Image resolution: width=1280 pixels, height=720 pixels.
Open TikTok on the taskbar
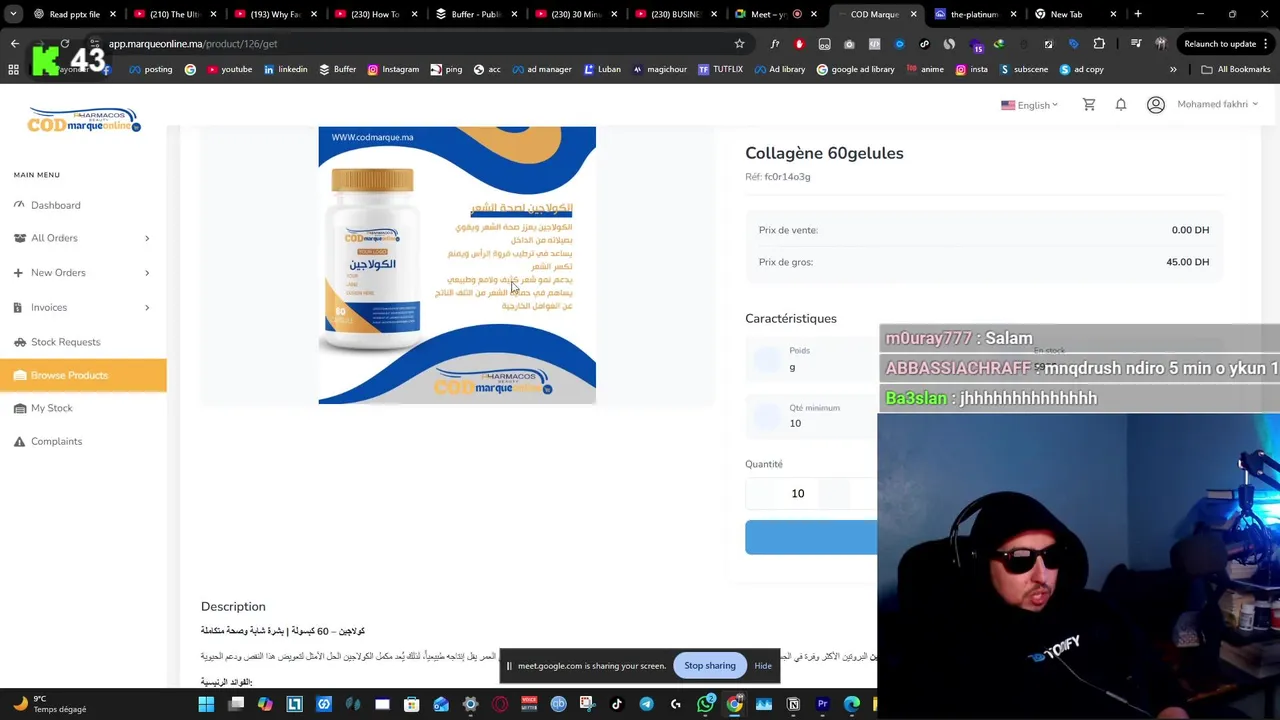point(617,704)
